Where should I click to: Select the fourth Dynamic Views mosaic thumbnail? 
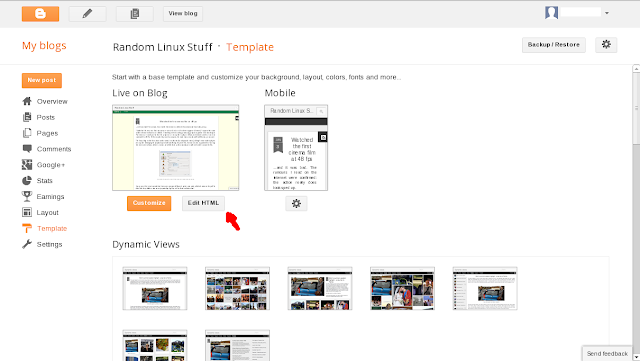click(x=402, y=288)
